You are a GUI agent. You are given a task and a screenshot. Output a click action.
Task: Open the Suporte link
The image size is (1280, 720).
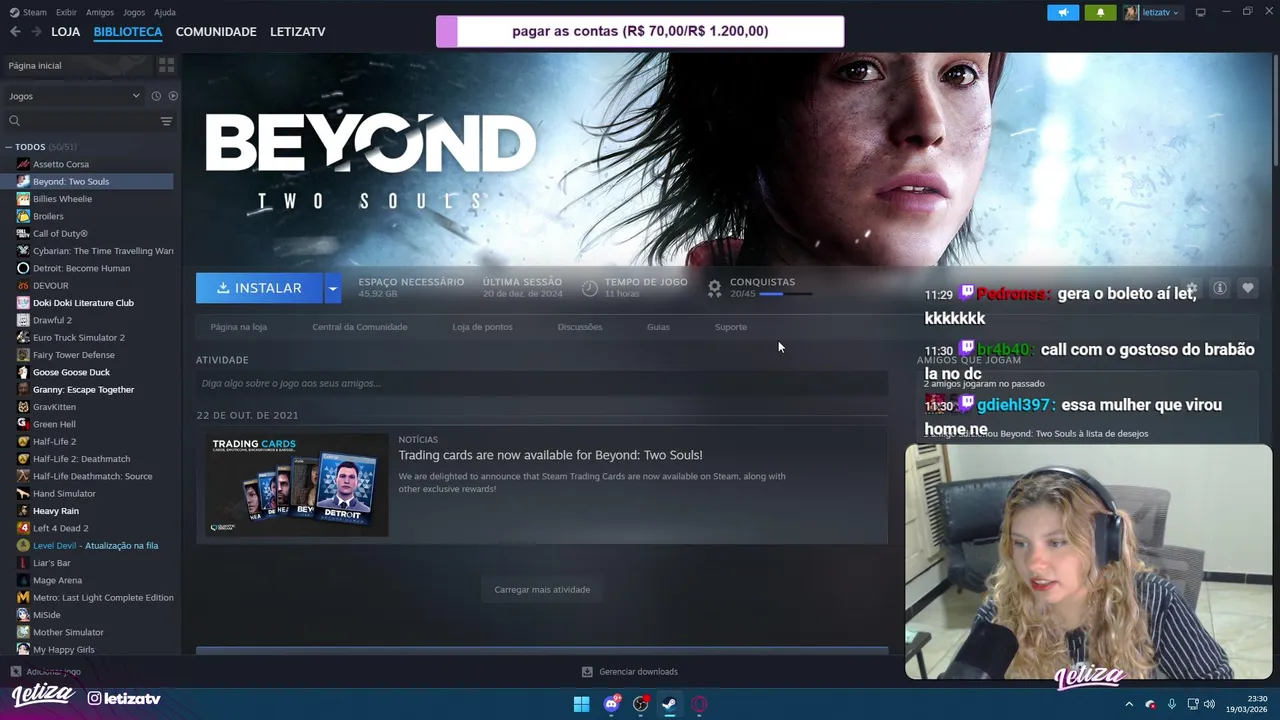click(x=731, y=327)
